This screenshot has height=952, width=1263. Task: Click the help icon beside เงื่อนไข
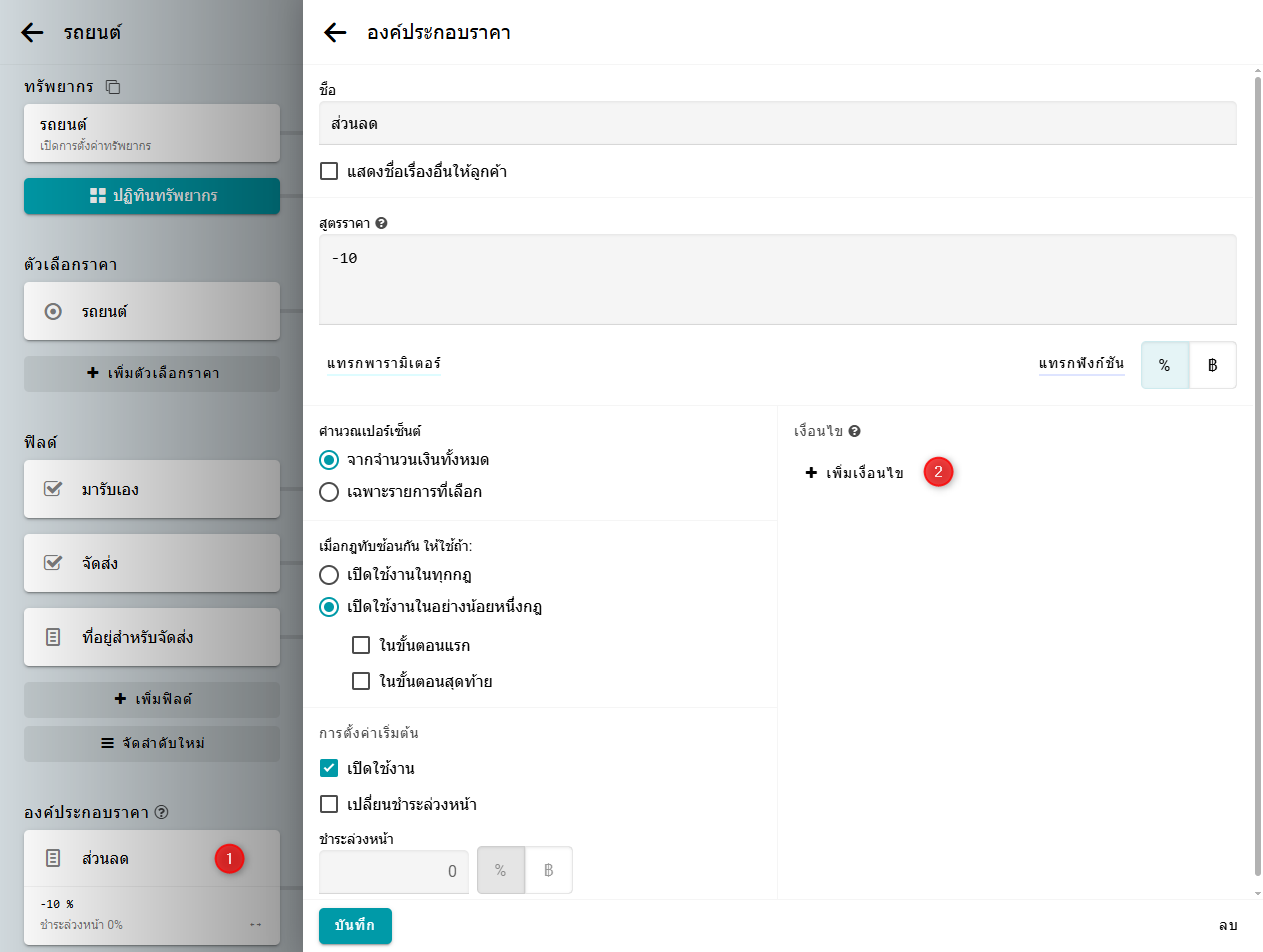[855, 432]
